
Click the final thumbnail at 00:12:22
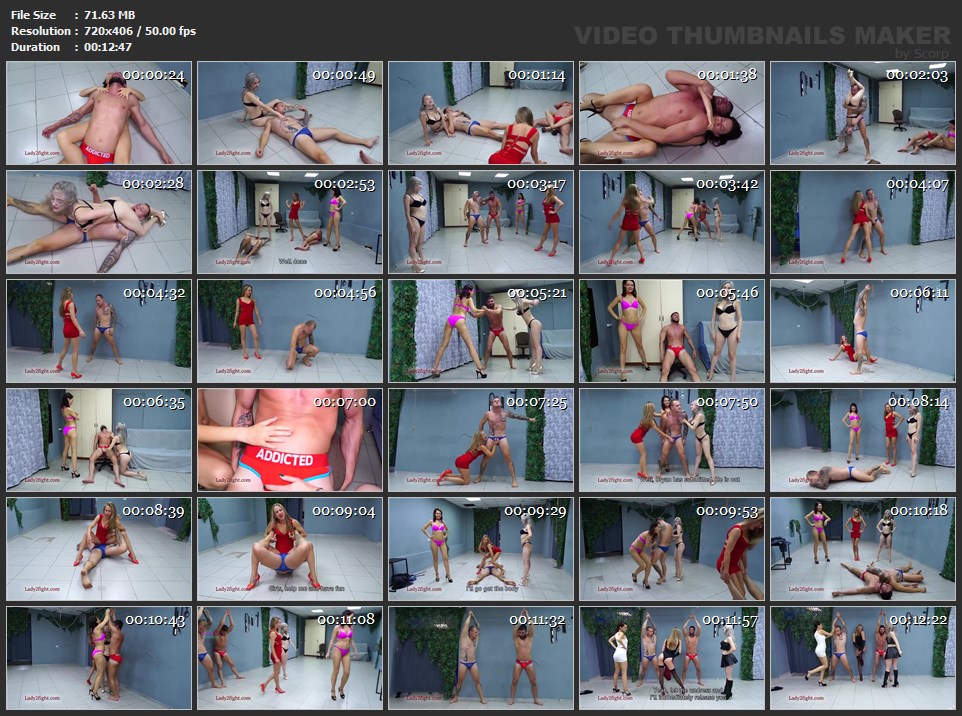tap(862, 658)
